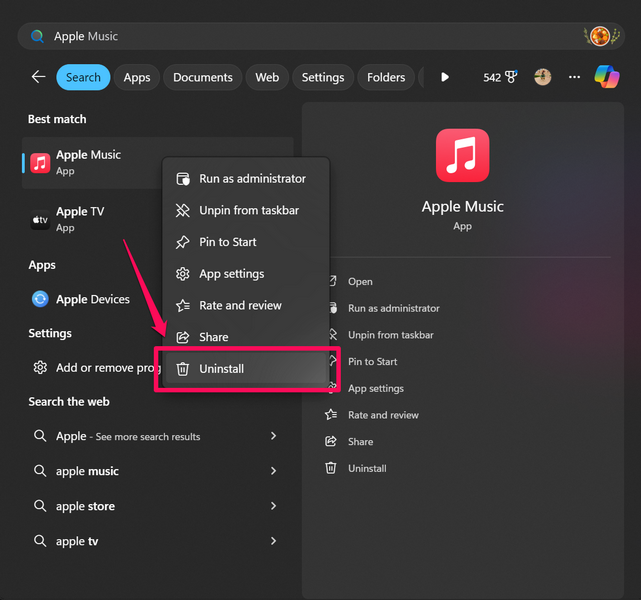Switch to the Apps filter tab
641x600 pixels.
137,77
